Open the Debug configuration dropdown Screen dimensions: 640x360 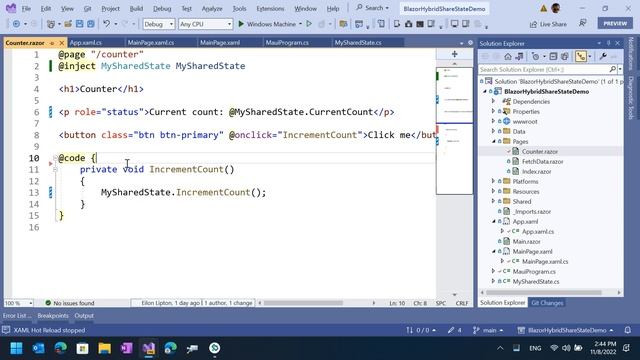159,24
